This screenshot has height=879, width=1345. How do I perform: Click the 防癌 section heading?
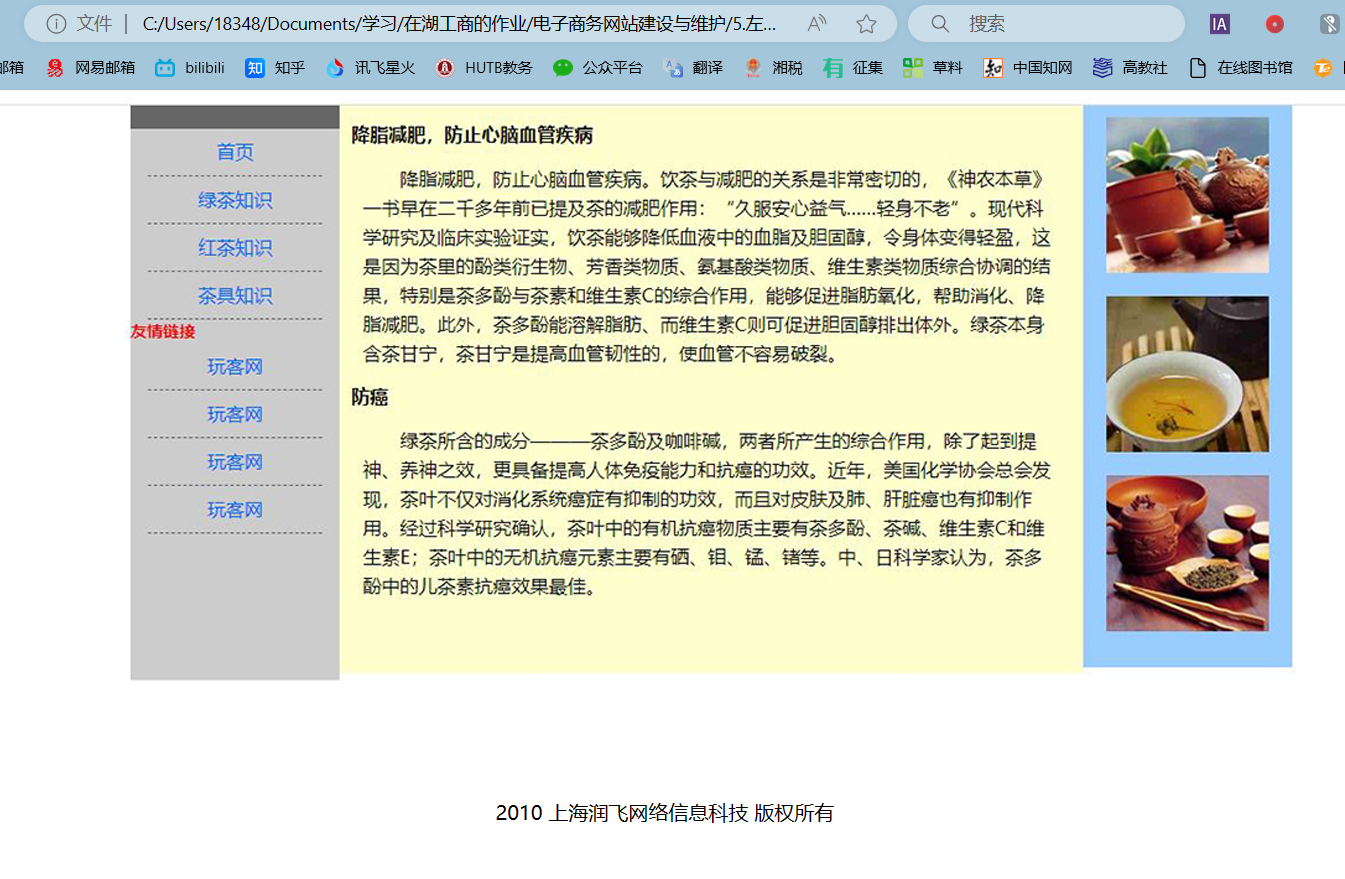click(x=369, y=398)
